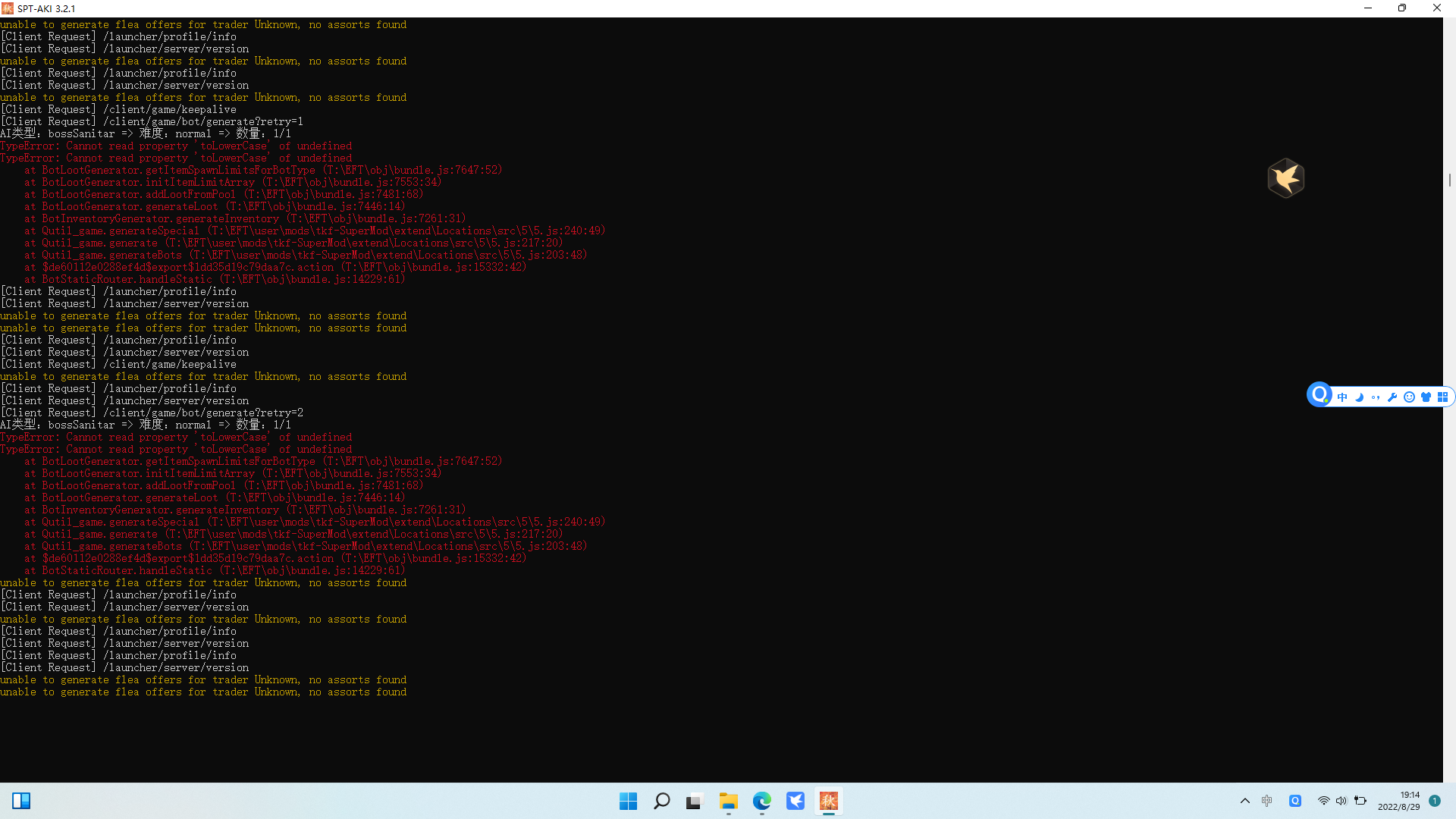Open File Explorer from taskbar
Viewport: 1456px width, 819px height.
[728, 801]
